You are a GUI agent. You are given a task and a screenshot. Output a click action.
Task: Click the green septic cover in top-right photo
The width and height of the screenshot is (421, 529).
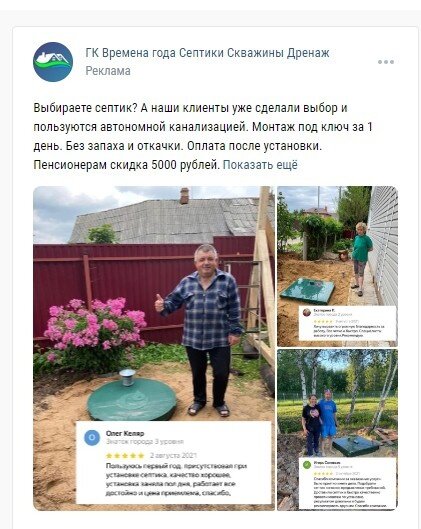307,290
